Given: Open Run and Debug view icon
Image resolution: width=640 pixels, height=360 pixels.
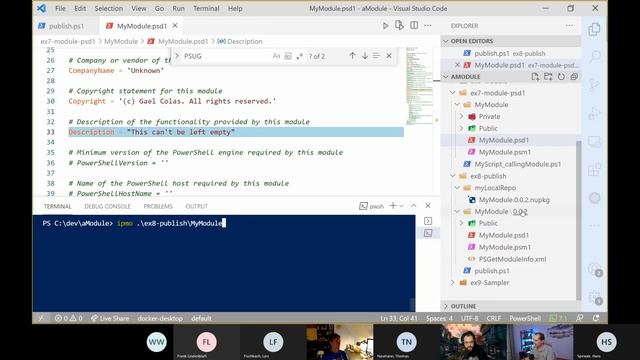Looking at the screenshot, I should click(594, 113).
